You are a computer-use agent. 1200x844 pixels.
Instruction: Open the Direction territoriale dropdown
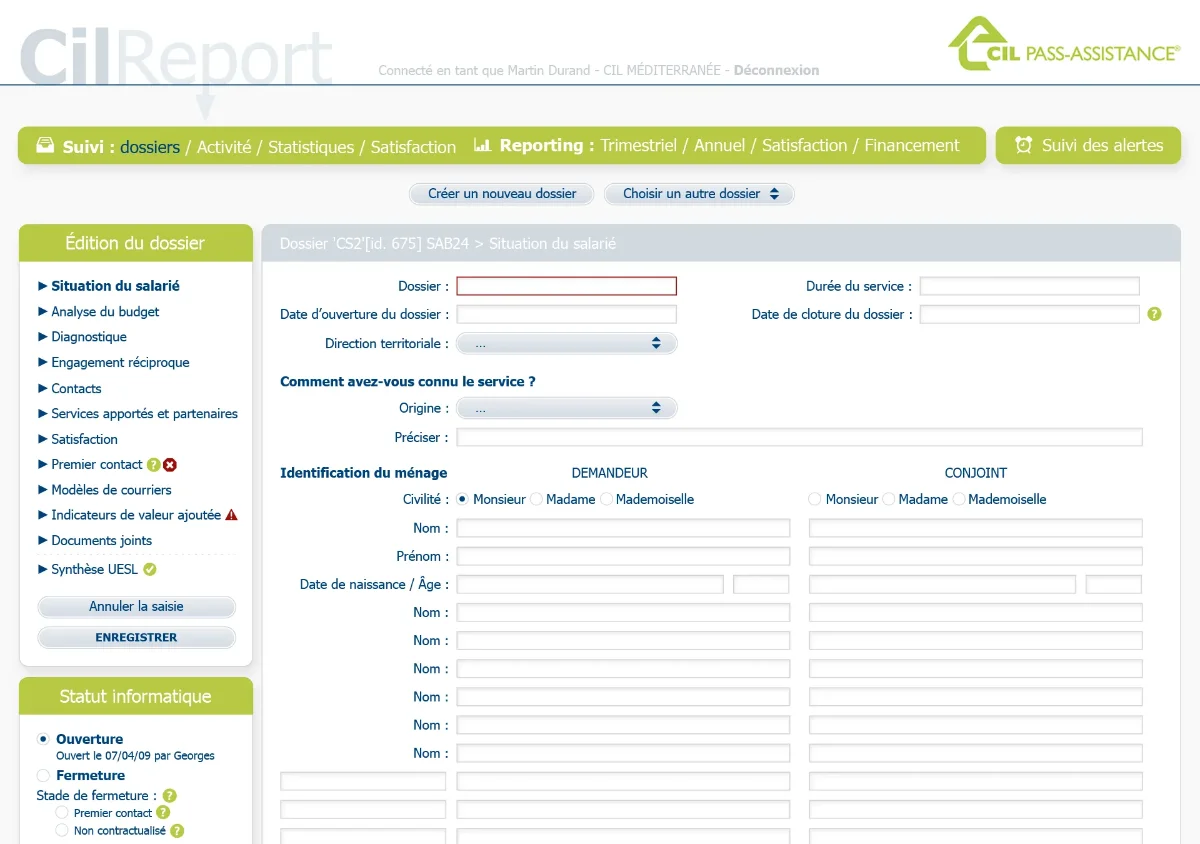pos(566,343)
